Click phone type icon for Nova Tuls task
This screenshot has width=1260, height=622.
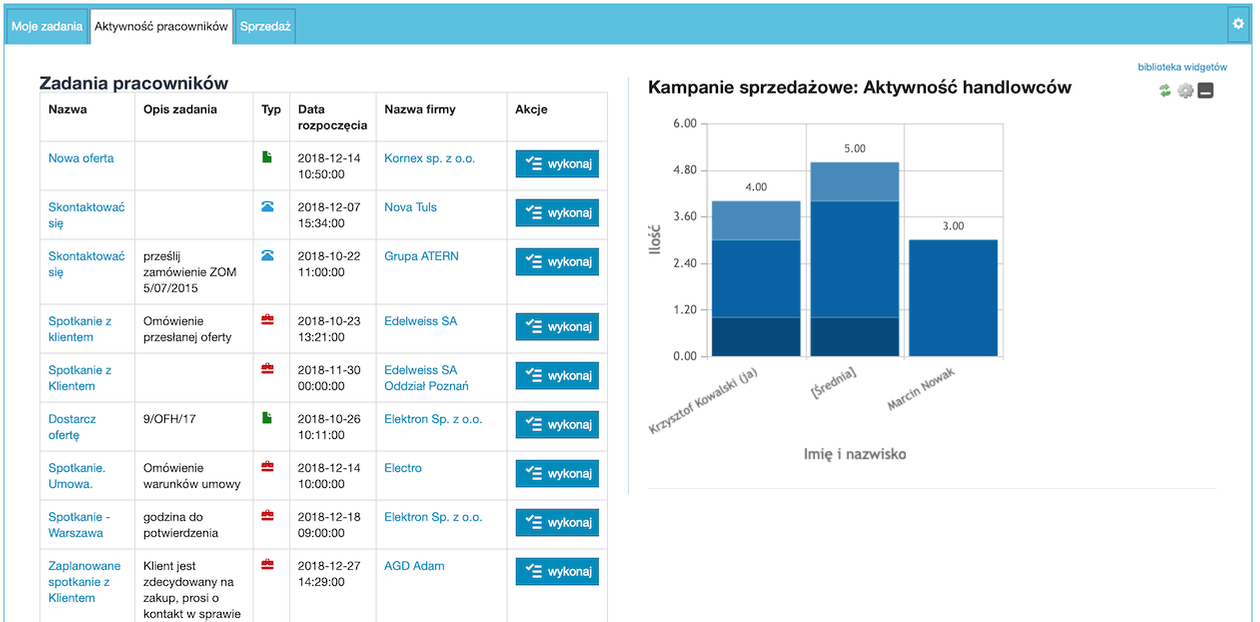pyautogui.click(x=267, y=207)
